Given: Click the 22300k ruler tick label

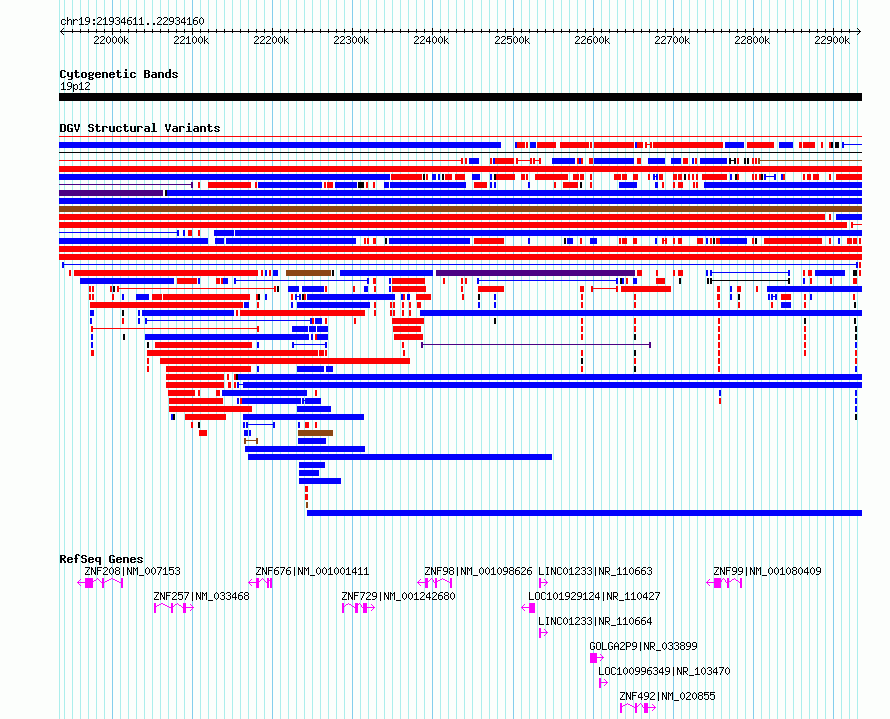Looking at the screenshot, I should (351, 40).
